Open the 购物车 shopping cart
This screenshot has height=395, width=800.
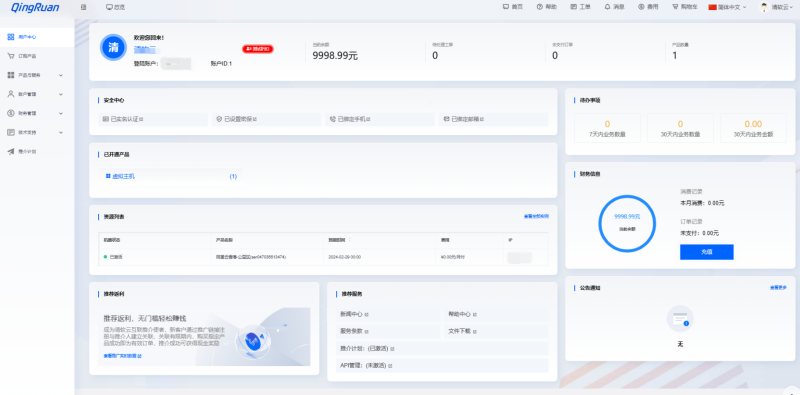click(685, 7)
